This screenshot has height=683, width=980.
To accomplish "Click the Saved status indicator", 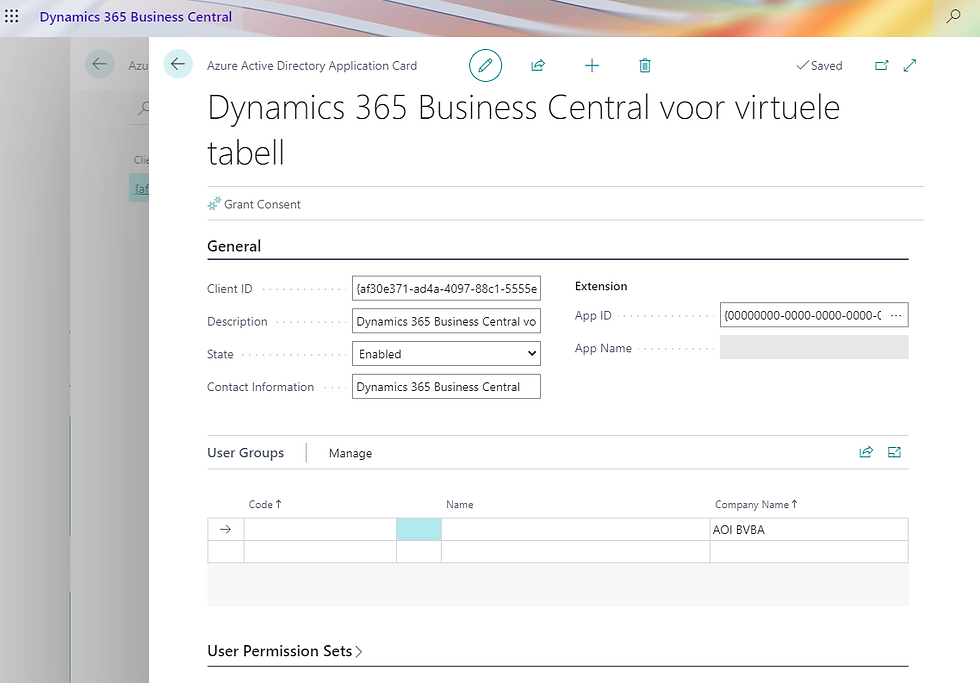I will coord(819,66).
